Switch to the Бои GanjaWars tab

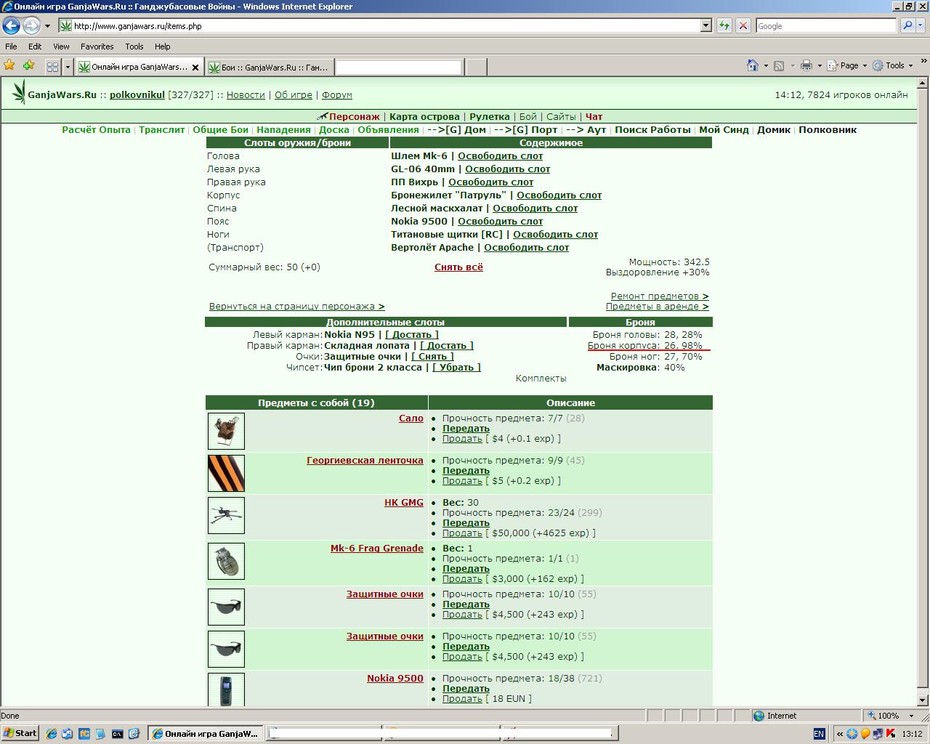[x=269, y=67]
